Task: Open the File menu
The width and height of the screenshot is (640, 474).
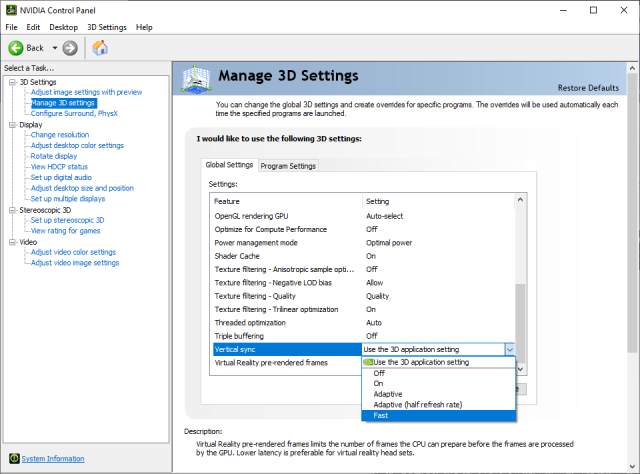Action: (x=11, y=27)
